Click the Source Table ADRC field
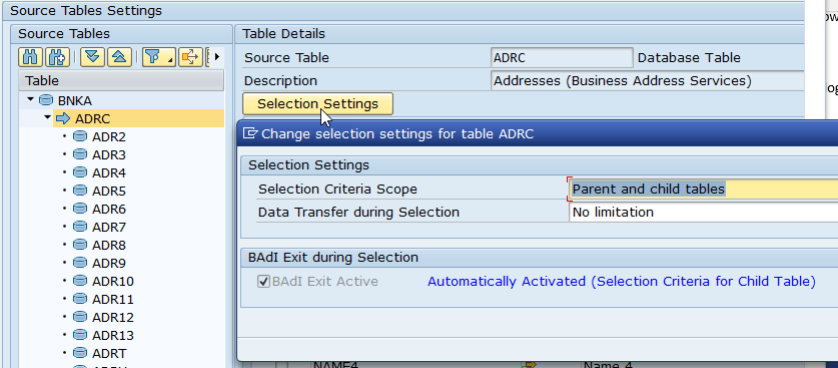The height and width of the screenshot is (368, 838). coord(562,57)
